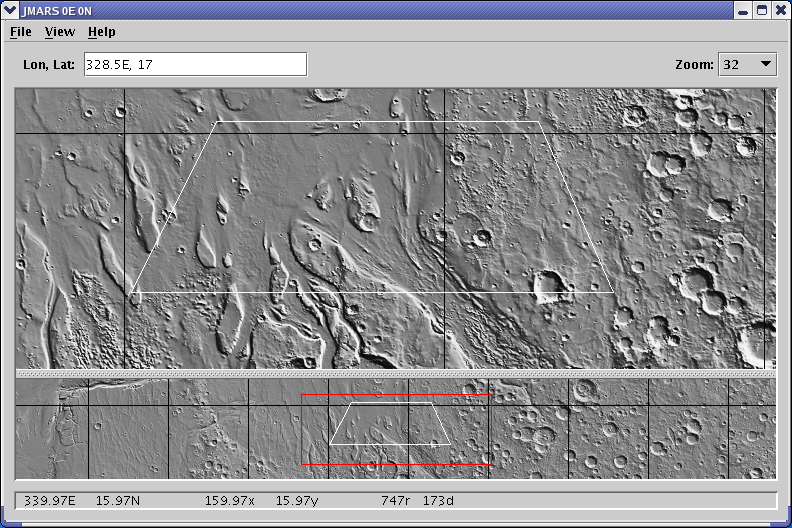Image resolution: width=792 pixels, height=528 pixels.
Task: Click the status value 159.97x
Action: [229, 501]
